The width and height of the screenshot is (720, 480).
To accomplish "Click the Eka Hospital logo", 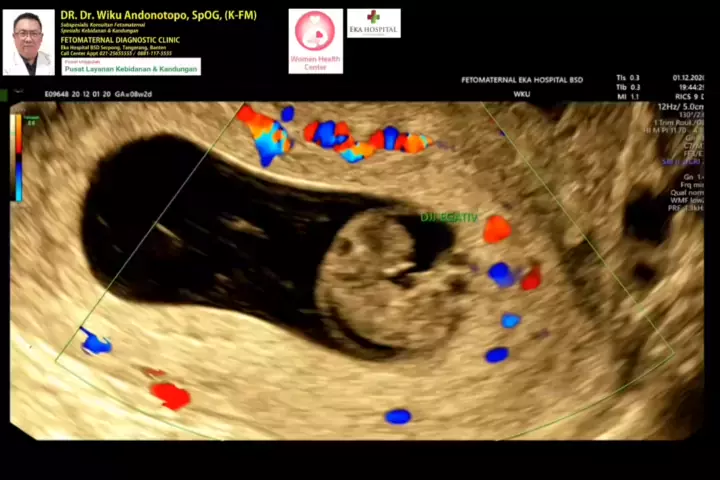I will (373, 23).
